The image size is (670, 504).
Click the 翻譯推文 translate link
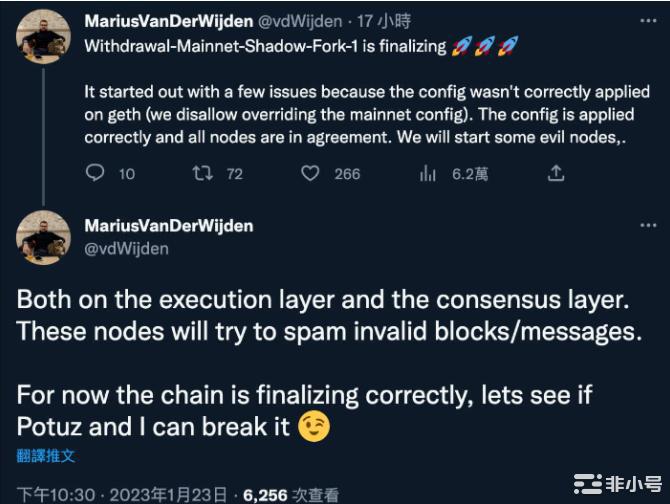(x=46, y=456)
